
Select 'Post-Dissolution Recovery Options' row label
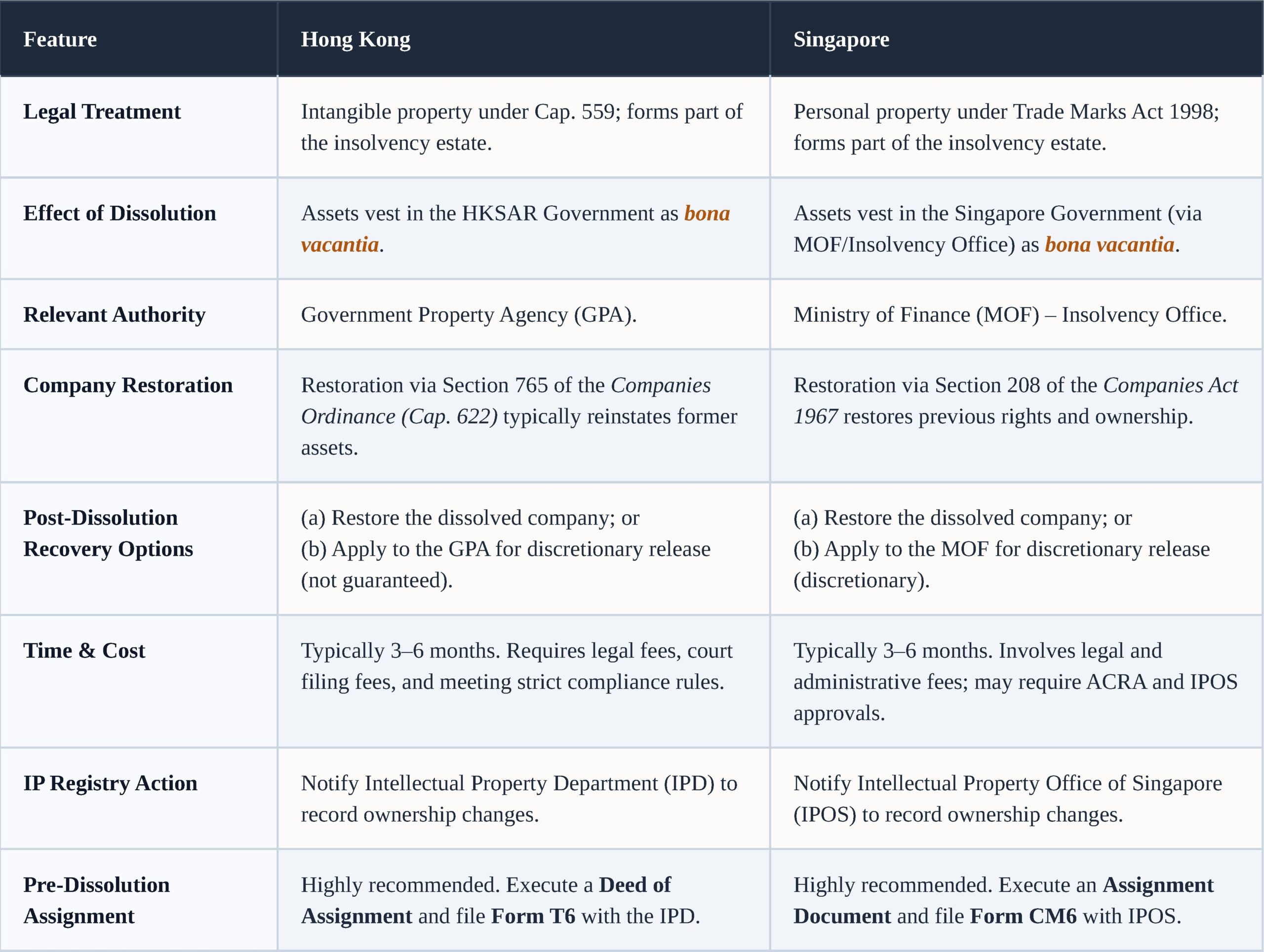click(x=139, y=549)
